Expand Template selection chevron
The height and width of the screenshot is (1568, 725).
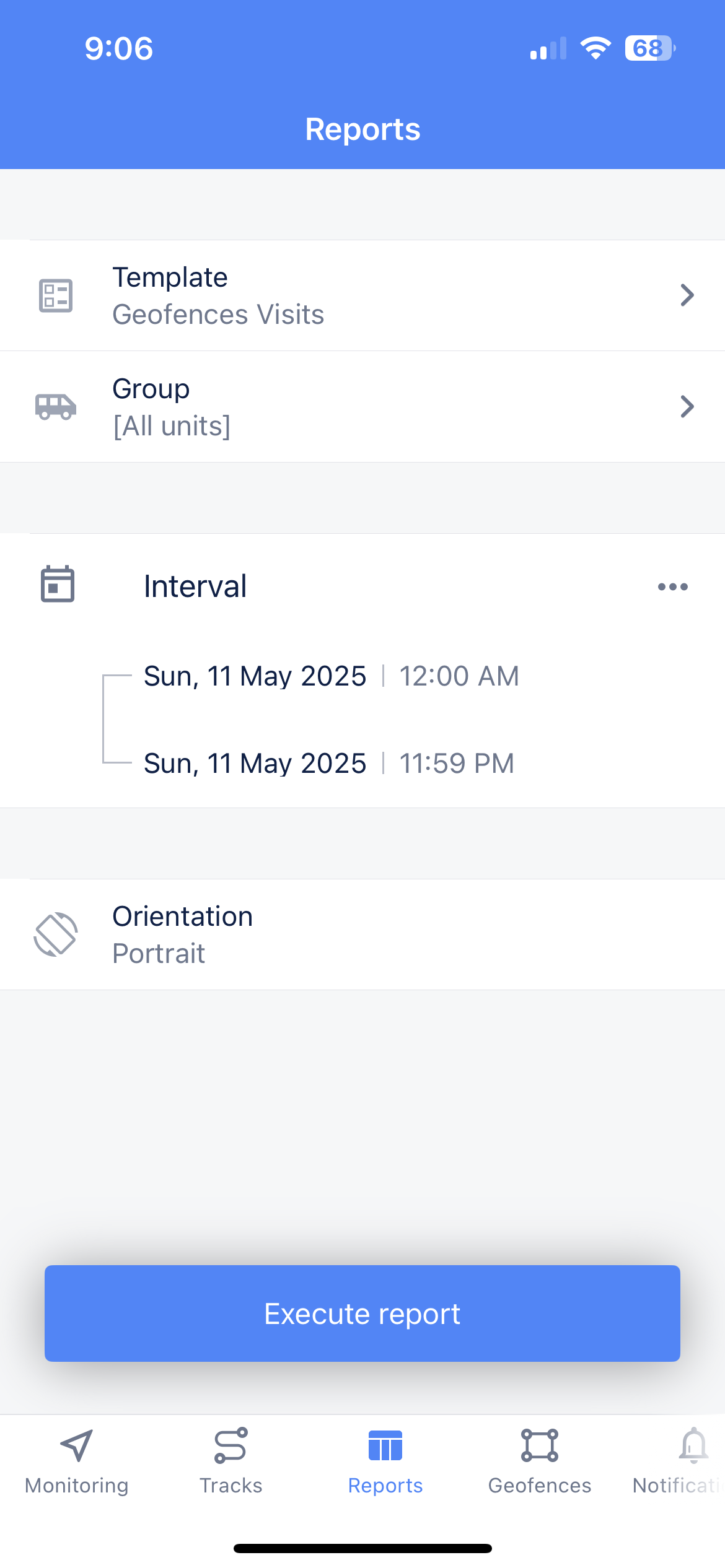687,295
